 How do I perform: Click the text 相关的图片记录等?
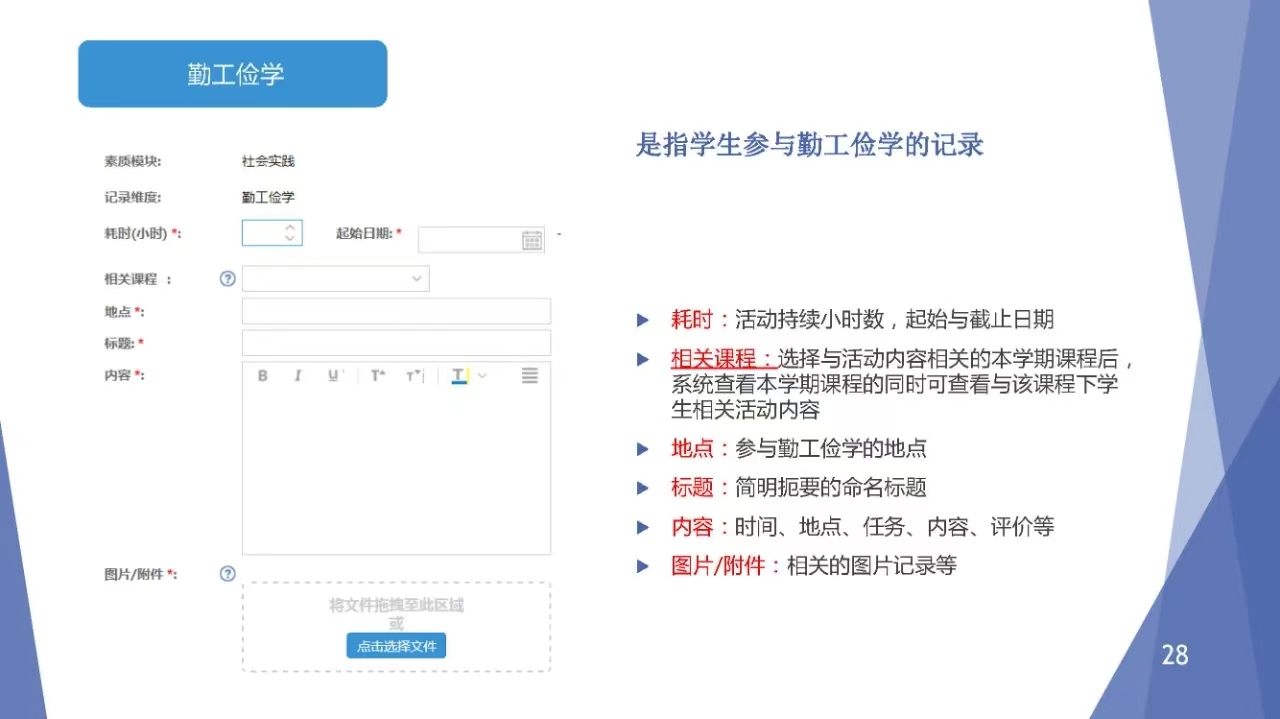(x=872, y=566)
